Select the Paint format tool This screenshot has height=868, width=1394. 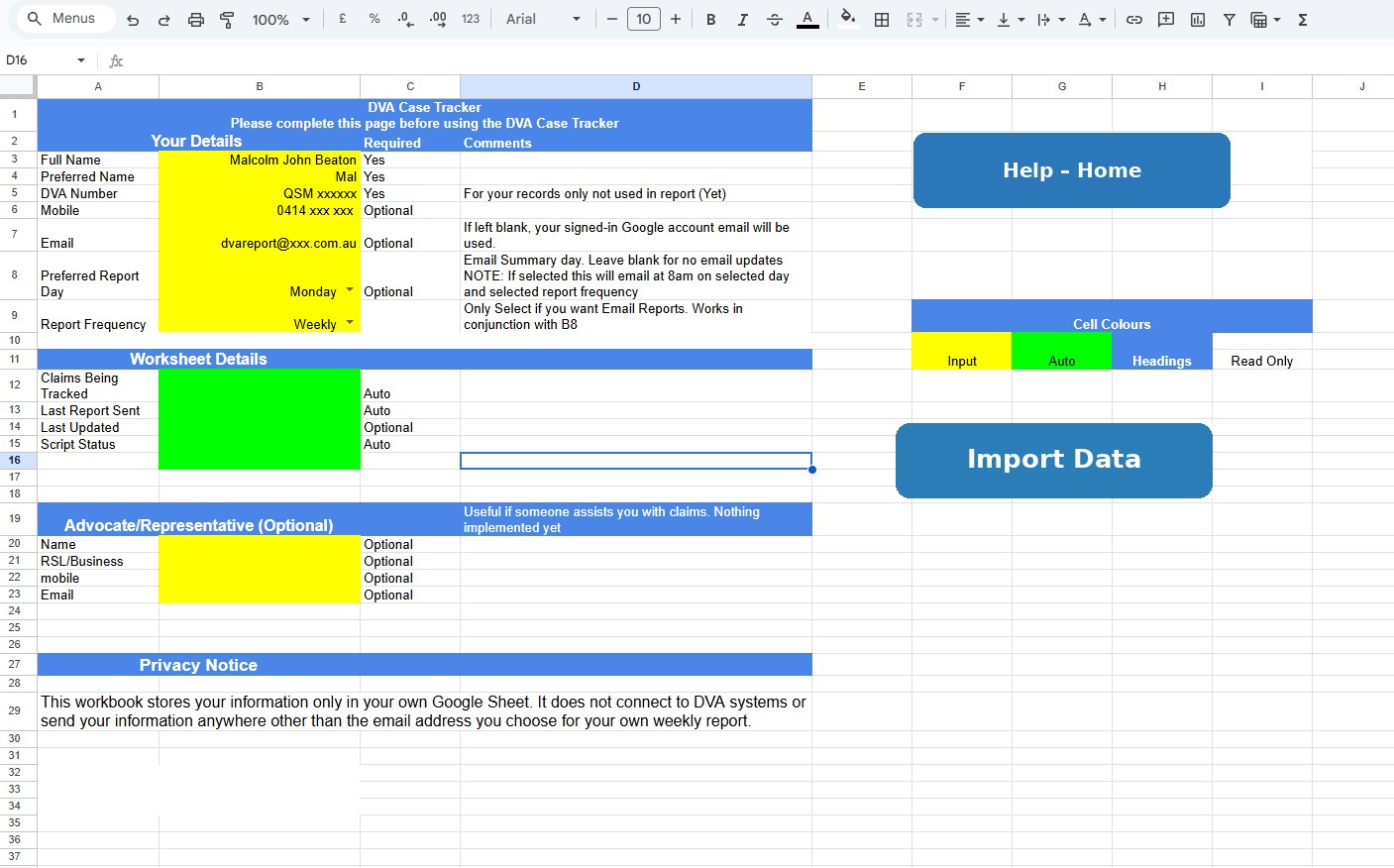click(227, 20)
